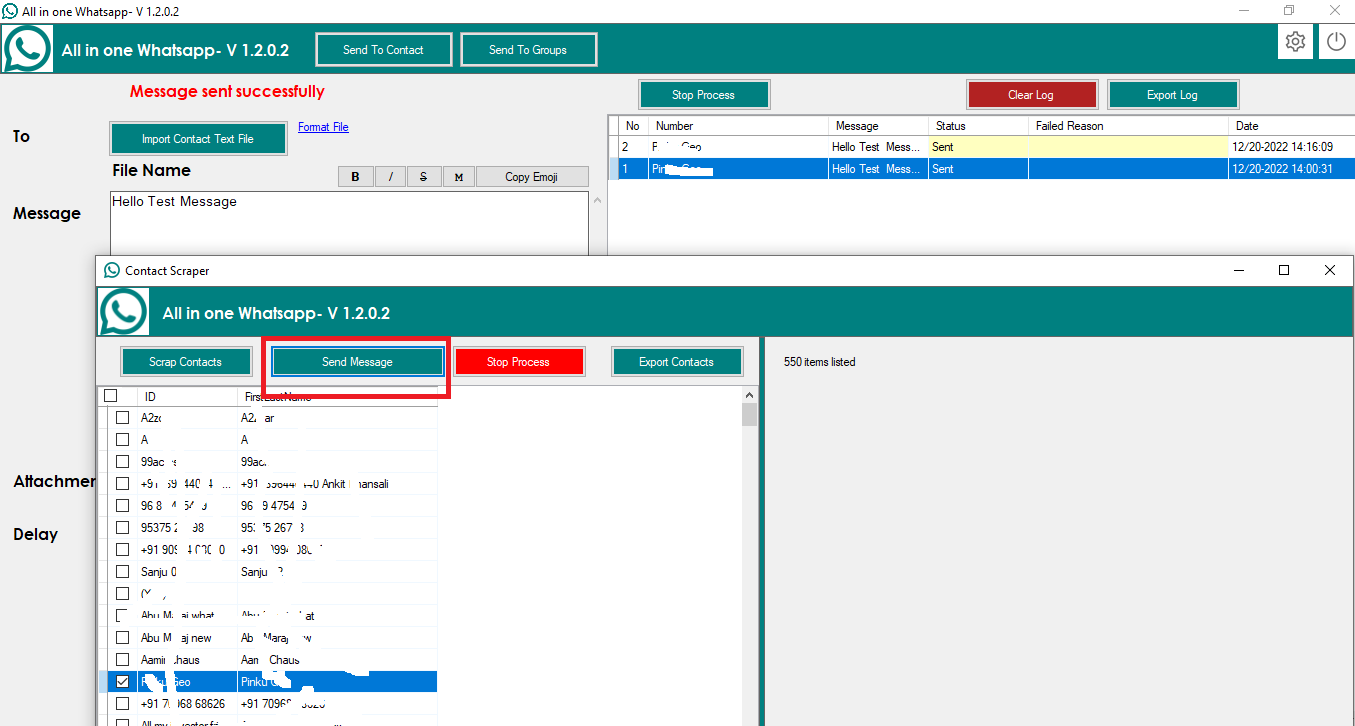This screenshot has height=726, width=1355.
Task: Minimize the Contact Scraper window
Action: click(x=1239, y=270)
